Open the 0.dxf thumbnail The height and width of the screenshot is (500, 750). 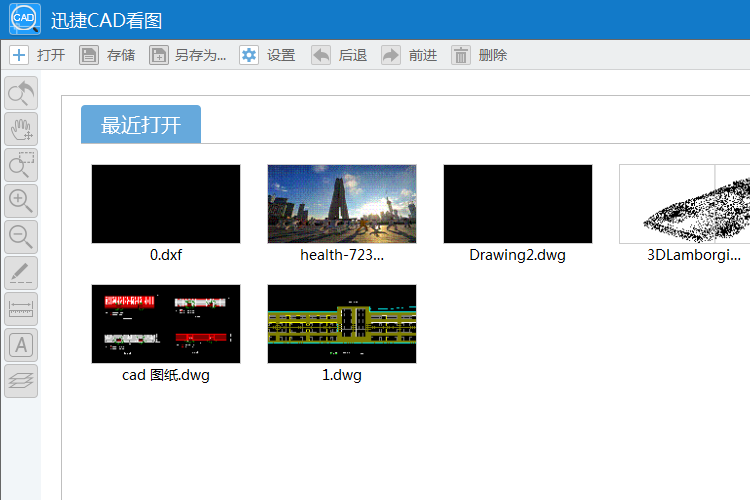pos(166,204)
